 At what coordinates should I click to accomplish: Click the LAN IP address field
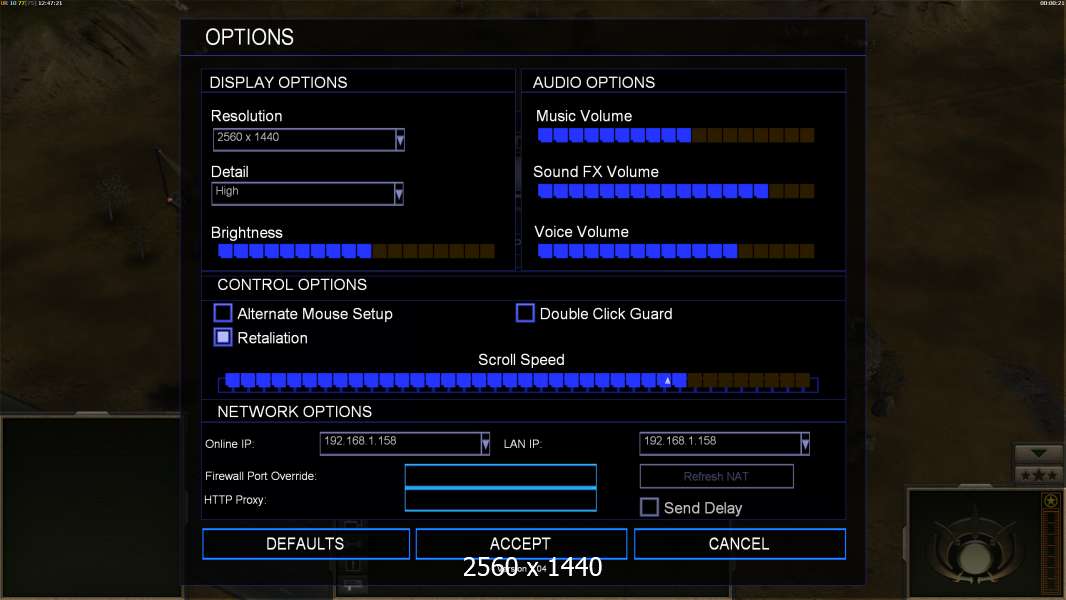[x=720, y=444]
